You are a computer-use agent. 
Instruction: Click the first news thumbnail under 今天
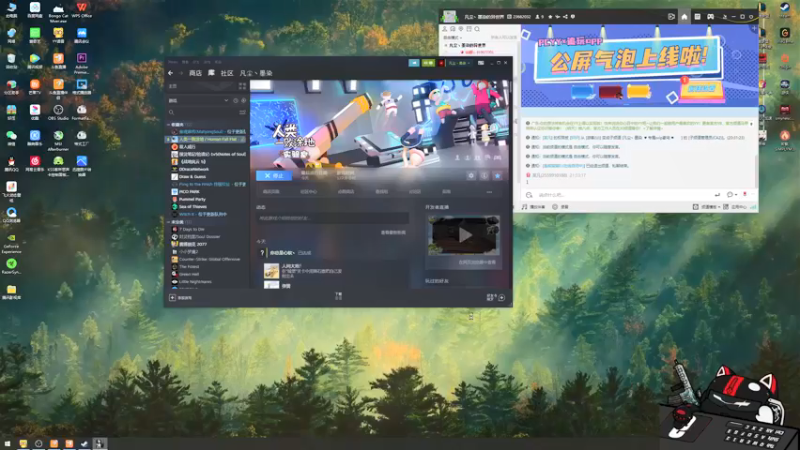[271, 270]
